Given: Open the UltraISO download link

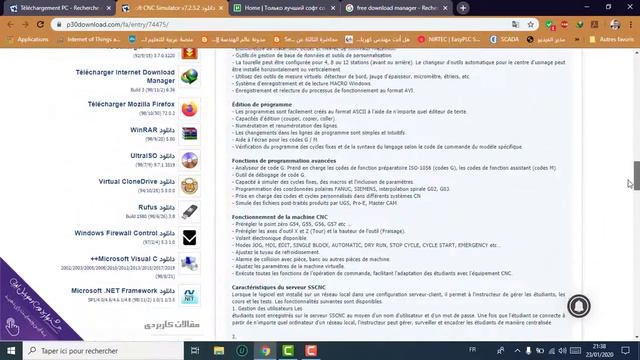Looking at the screenshot, I should [152, 156].
